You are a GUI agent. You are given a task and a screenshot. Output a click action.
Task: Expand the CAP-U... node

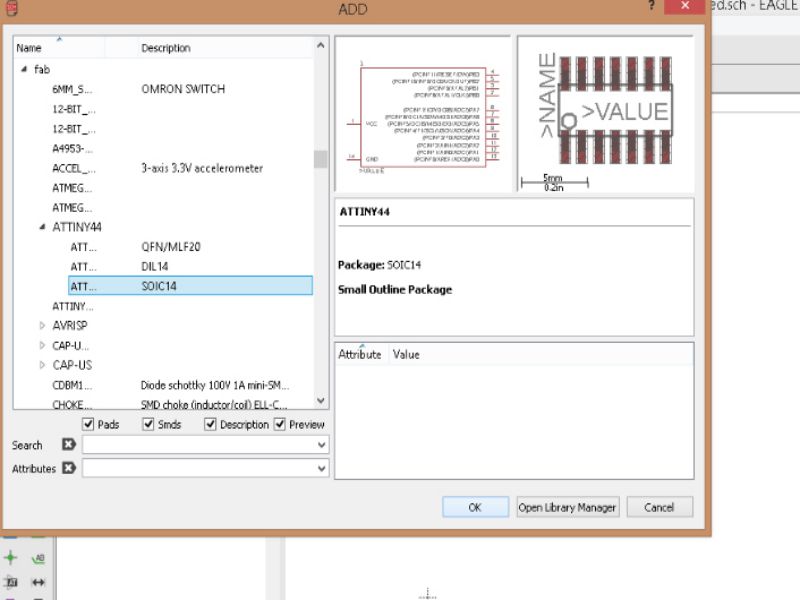click(x=42, y=345)
